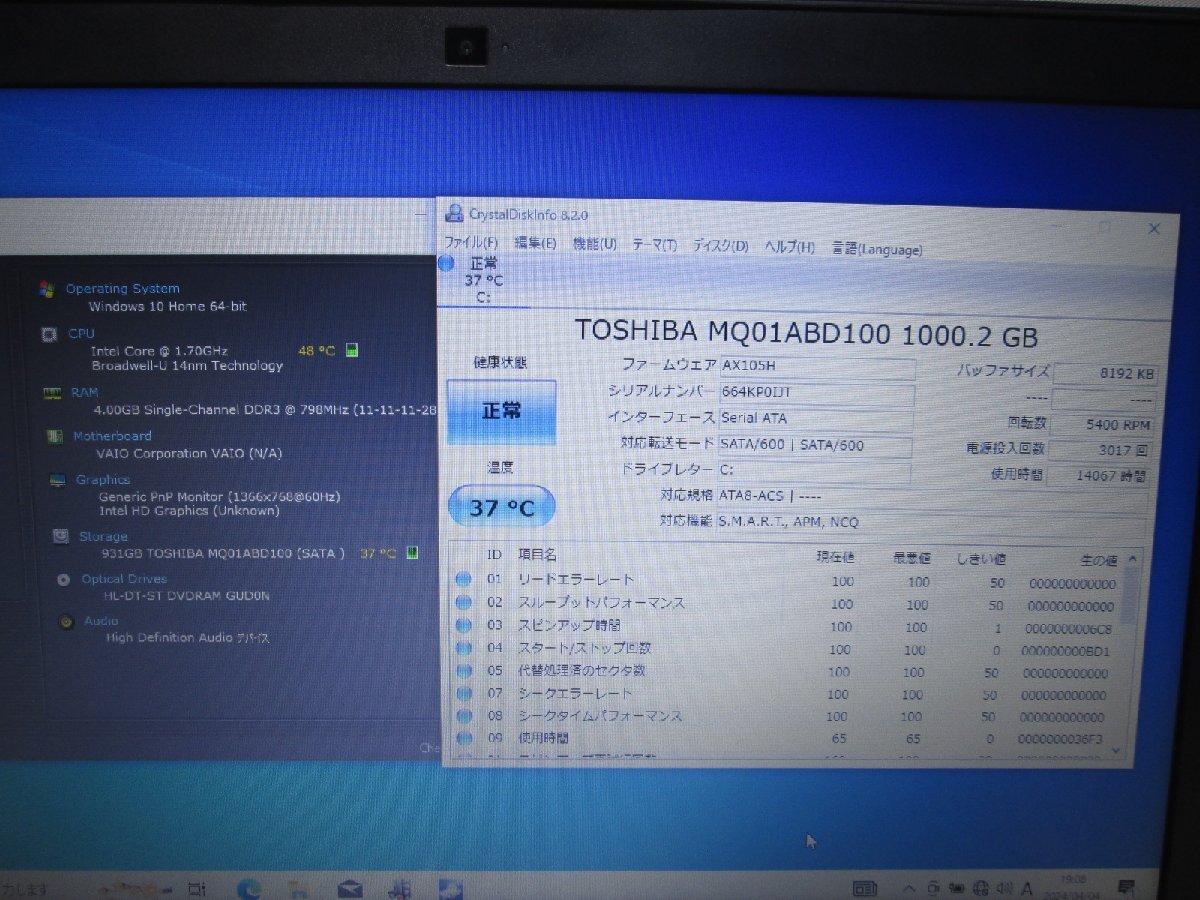Open the ヘルプ(H) menu
The height and width of the screenshot is (900, 1200).
coord(789,247)
